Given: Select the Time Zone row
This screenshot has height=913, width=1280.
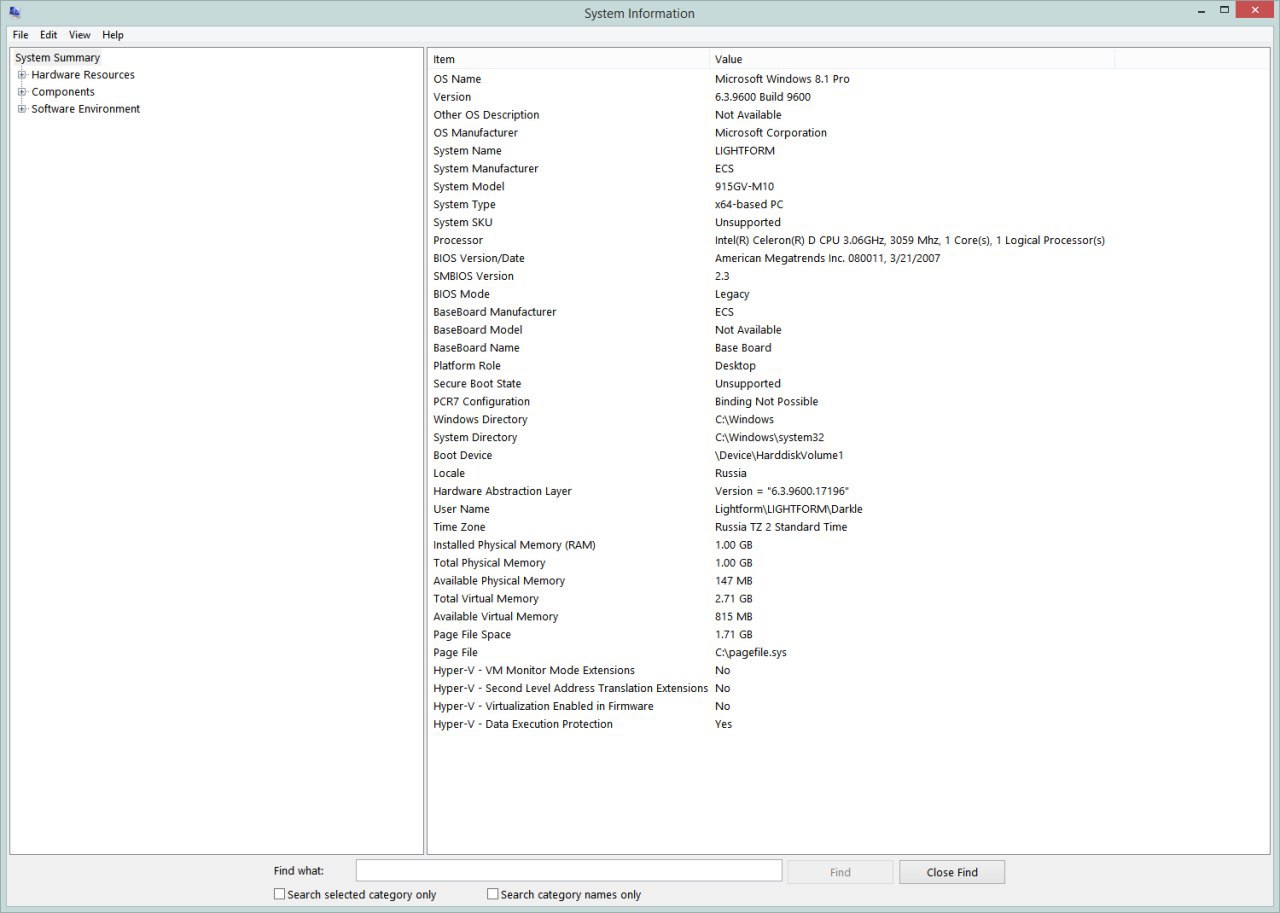Looking at the screenshot, I should coord(459,528).
